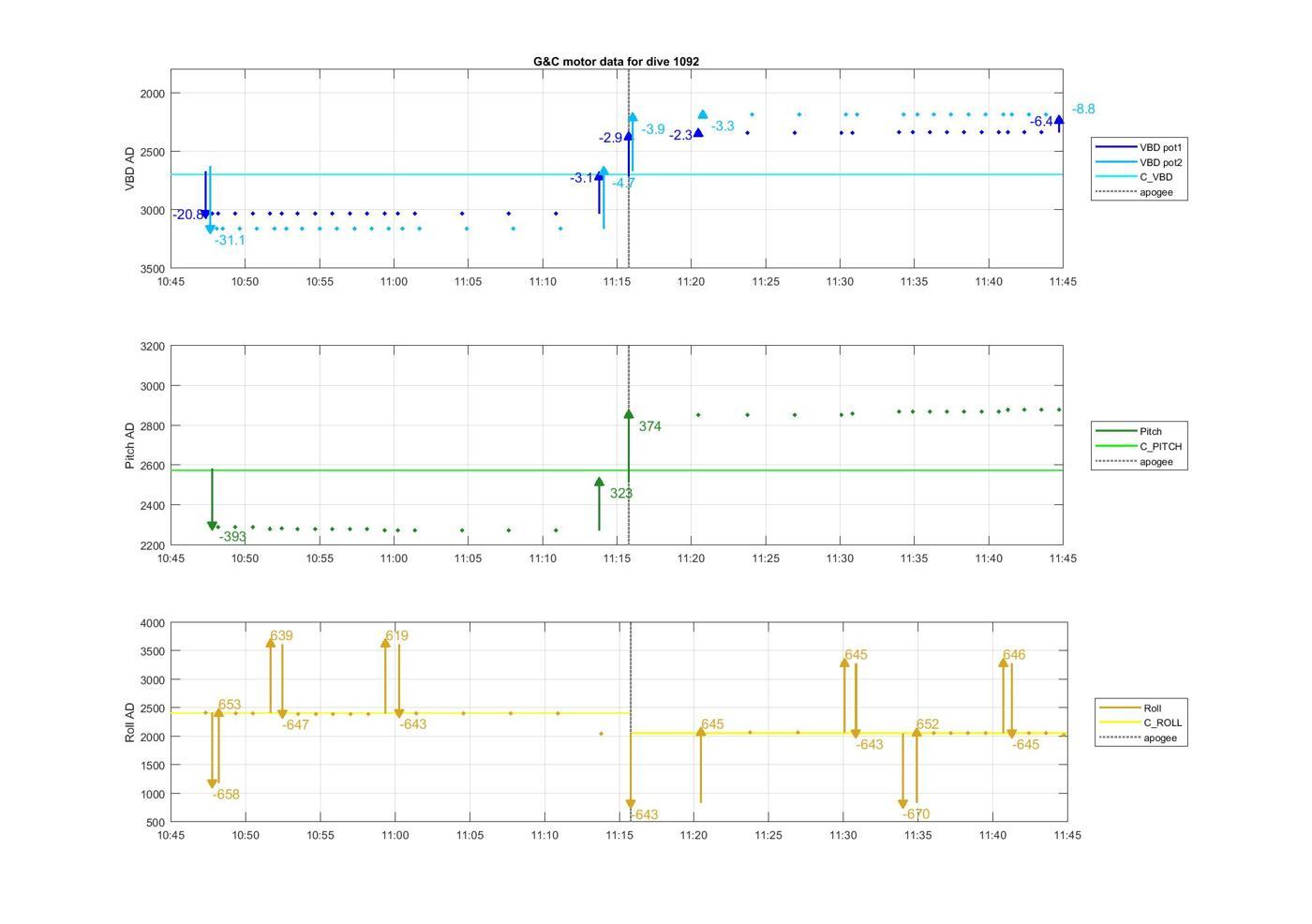Click the Roll AD axis label
This screenshot has width=1312, height=924.
(x=130, y=723)
